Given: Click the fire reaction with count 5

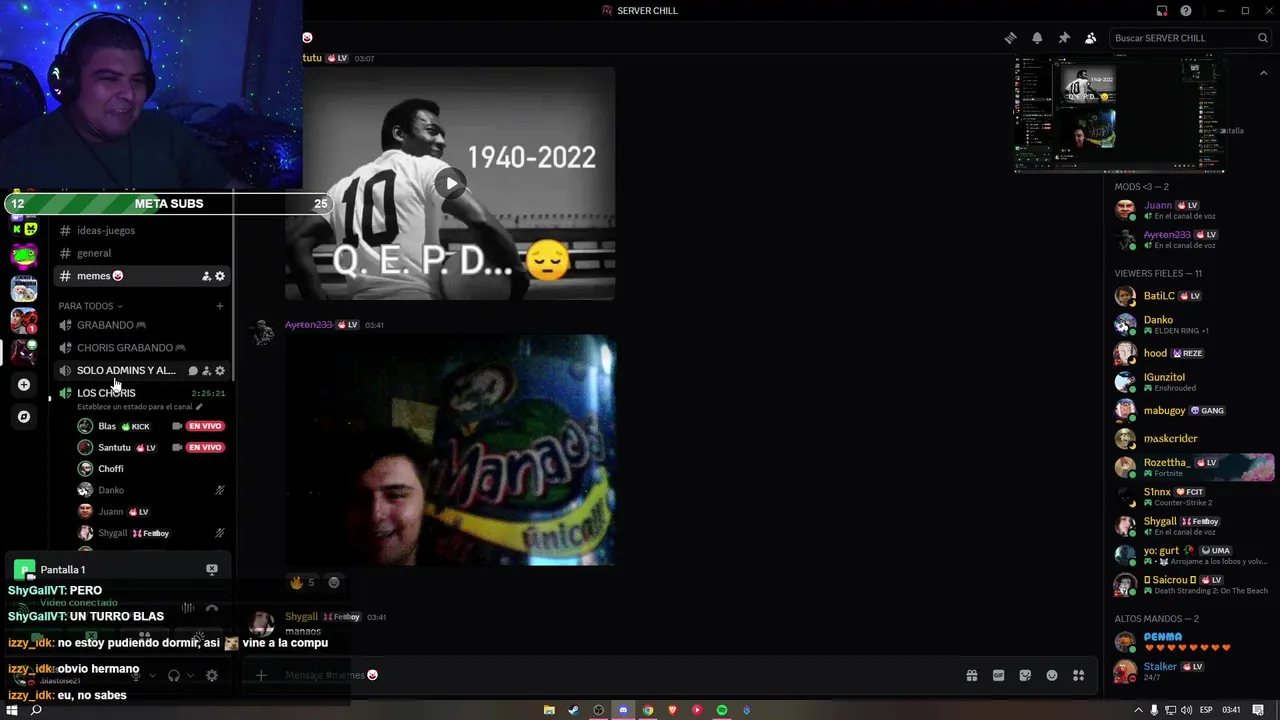Looking at the screenshot, I should click(x=302, y=582).
